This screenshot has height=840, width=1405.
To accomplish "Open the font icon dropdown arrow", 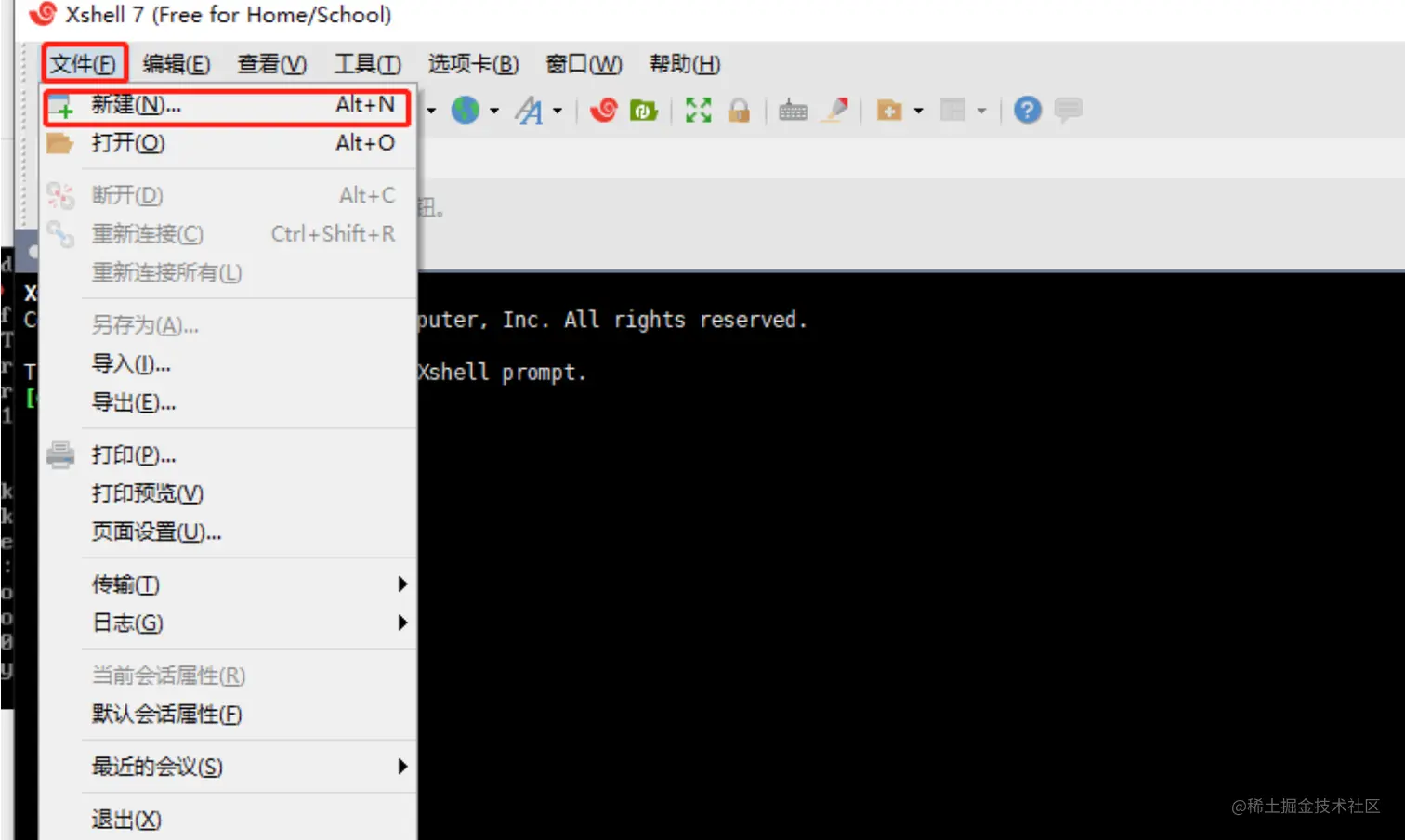I will click(558, 111).
